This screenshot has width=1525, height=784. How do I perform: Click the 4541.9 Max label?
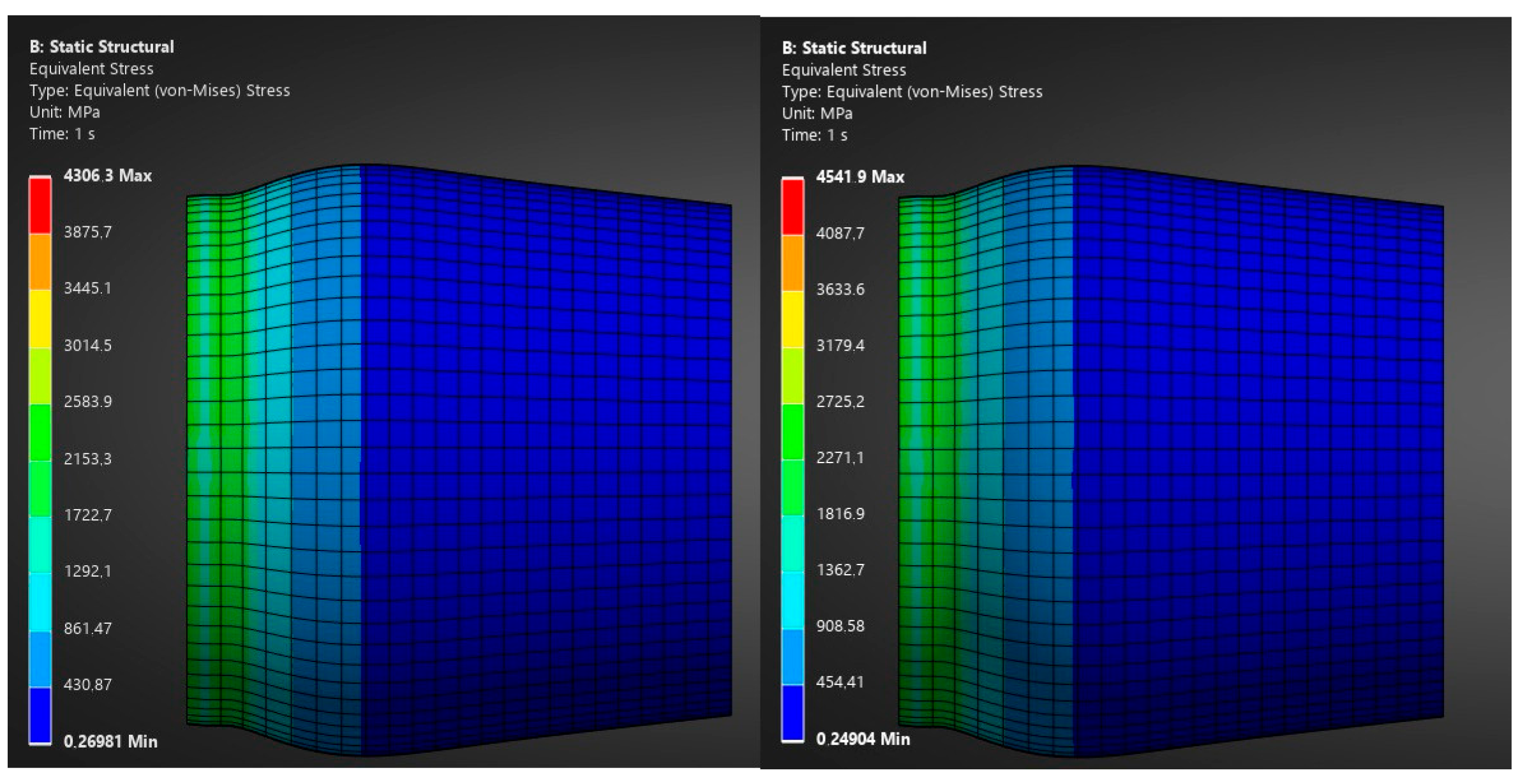(859, 177)
